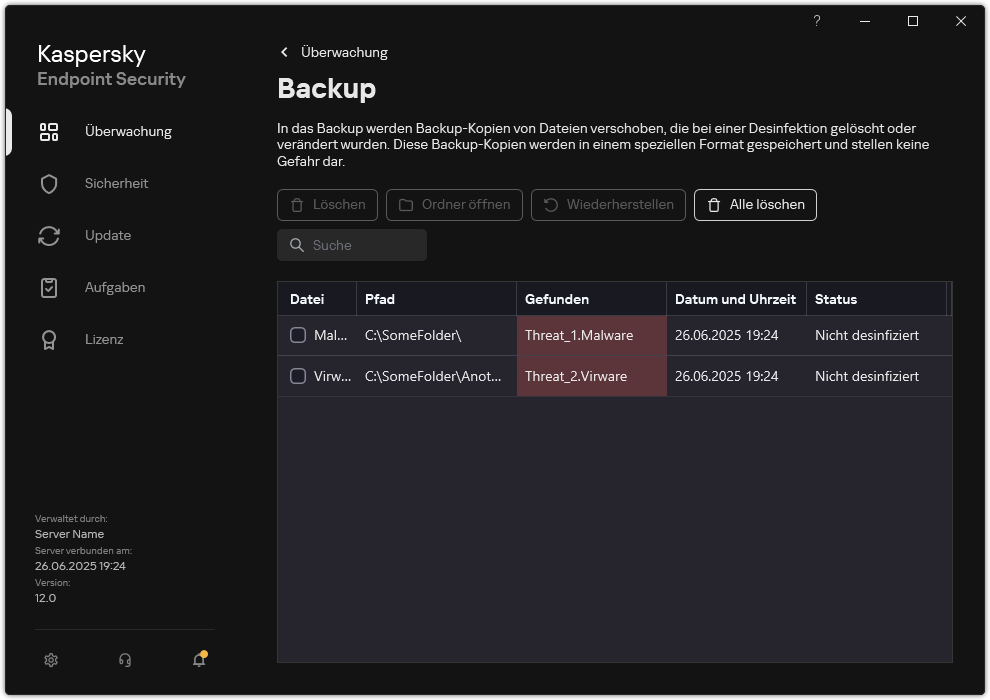Show notifications via the bell icon
Image resolution: width=990 pixels, height=700 pixels.
[x=199, y=660]
